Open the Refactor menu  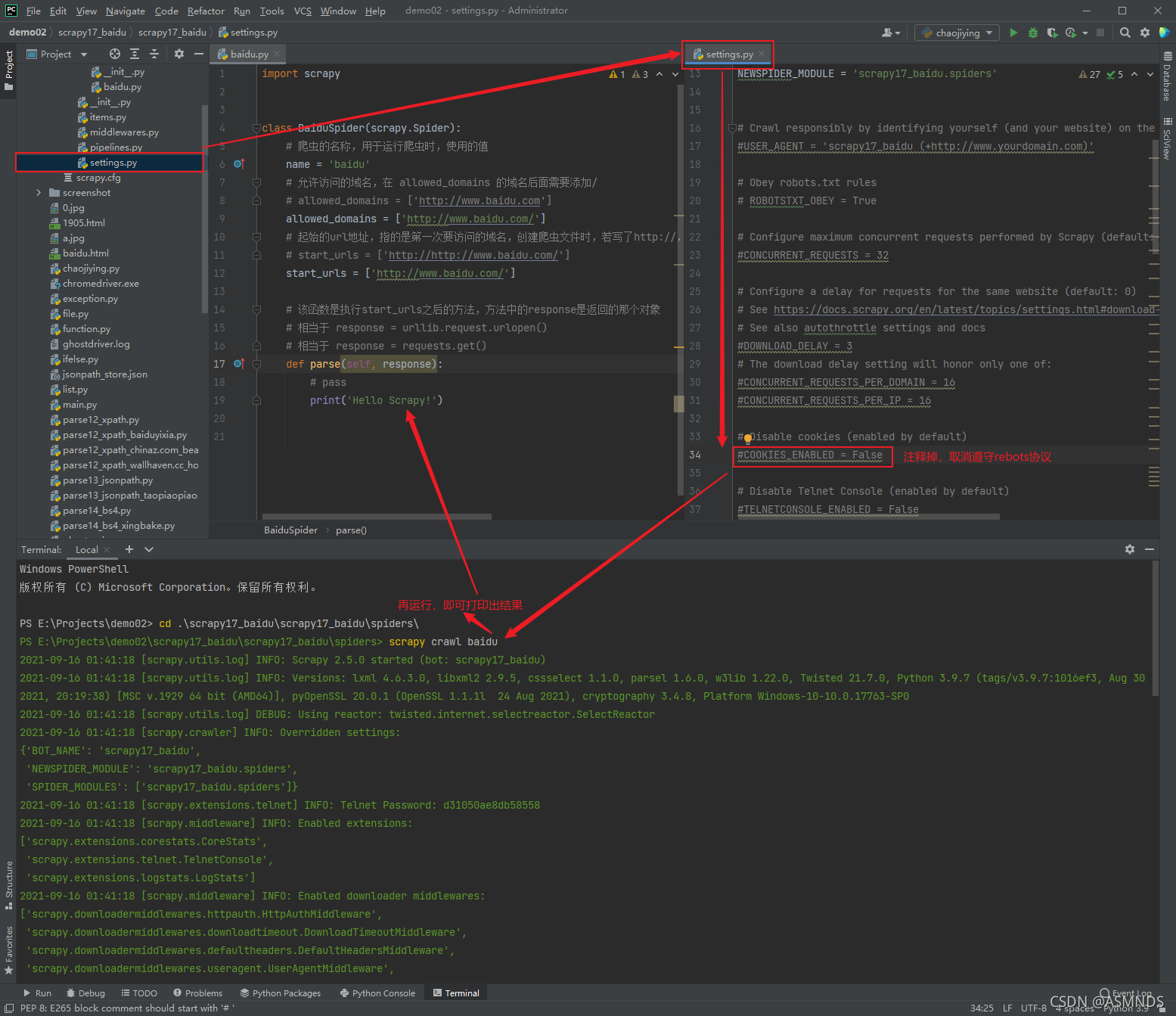(x=206, y=11)
